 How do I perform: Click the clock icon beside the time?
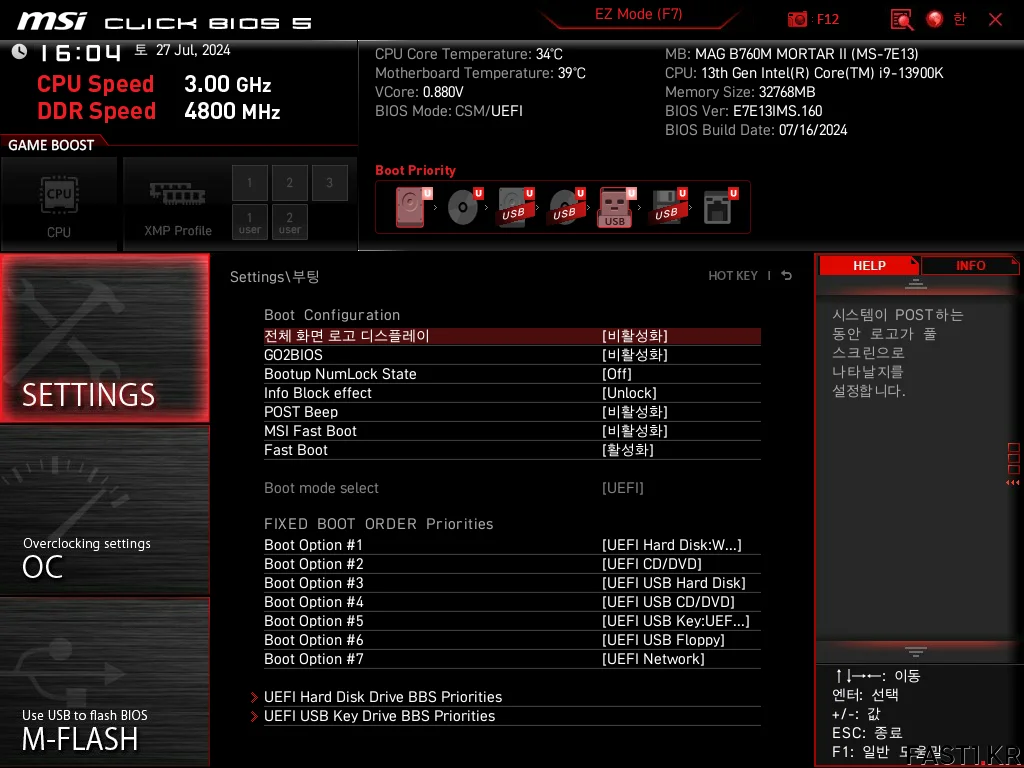20,52
